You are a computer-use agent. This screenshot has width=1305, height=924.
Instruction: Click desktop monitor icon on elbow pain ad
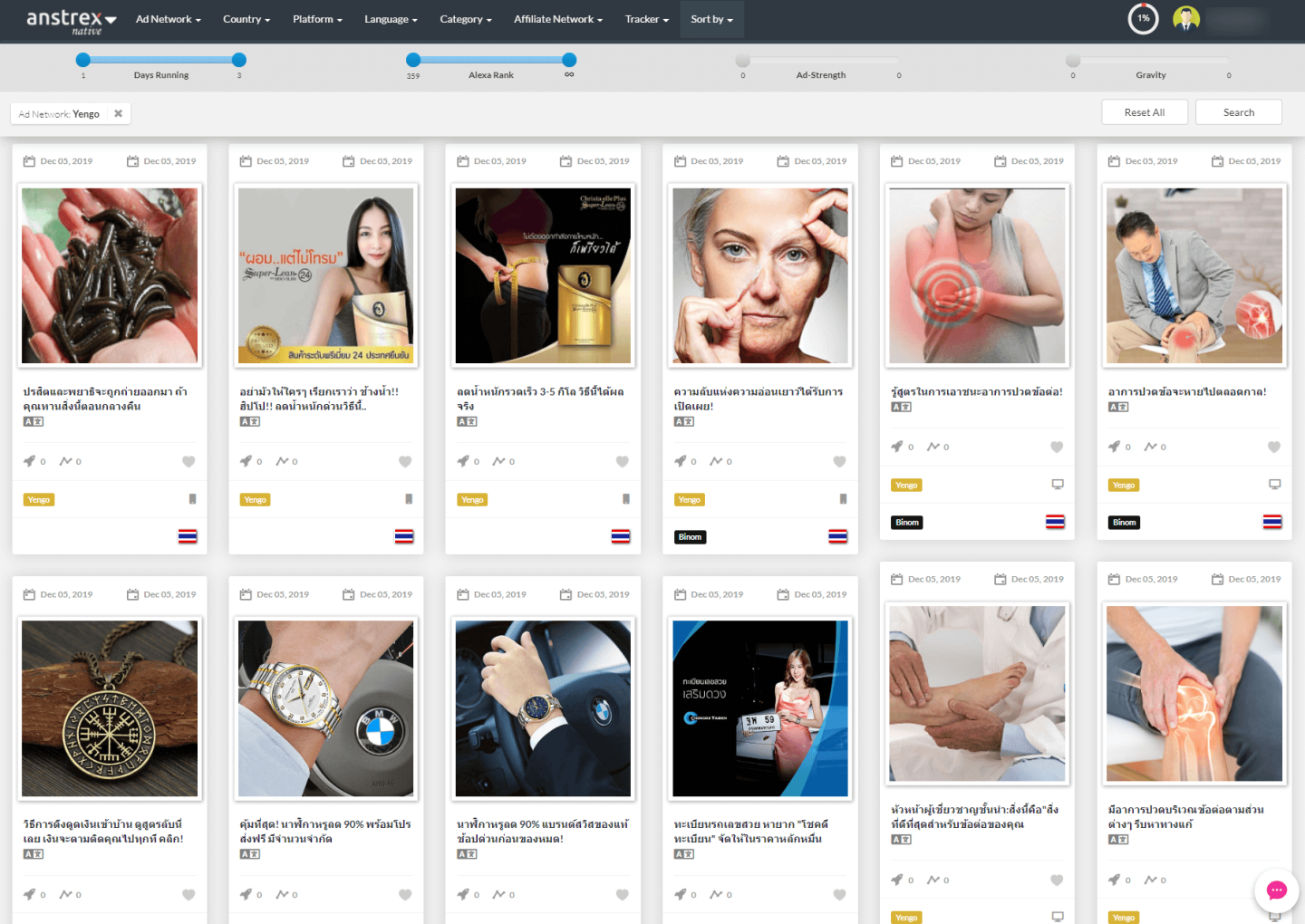coord(1057,485)
